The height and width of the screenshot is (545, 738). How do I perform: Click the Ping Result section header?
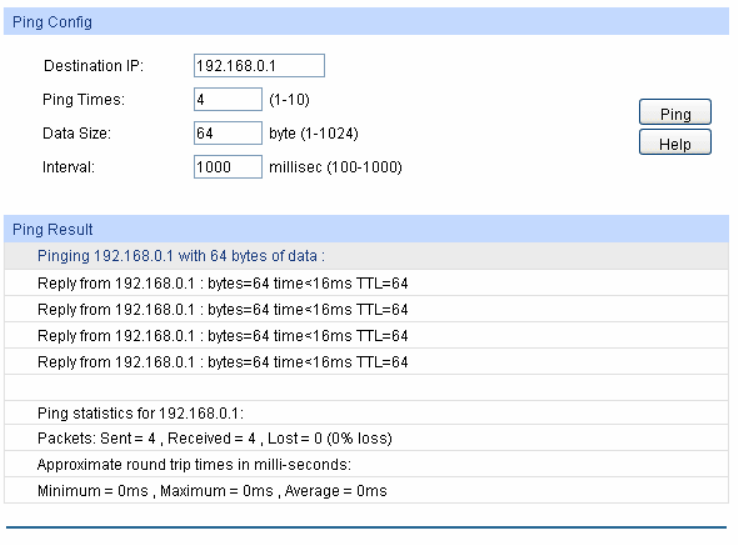point(52,230)
